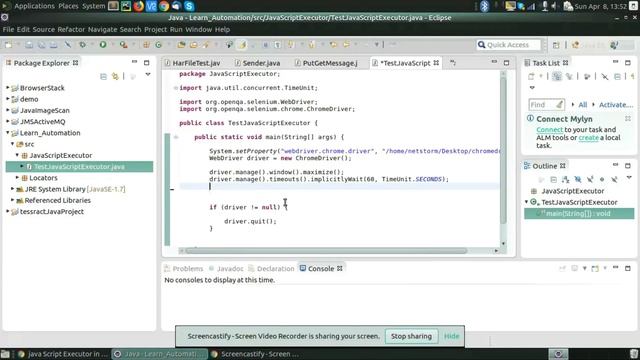Viewport: 640px width, 360px height.
Task: Click the Connect link in Mylyn
Action: [x=549, y=129]
